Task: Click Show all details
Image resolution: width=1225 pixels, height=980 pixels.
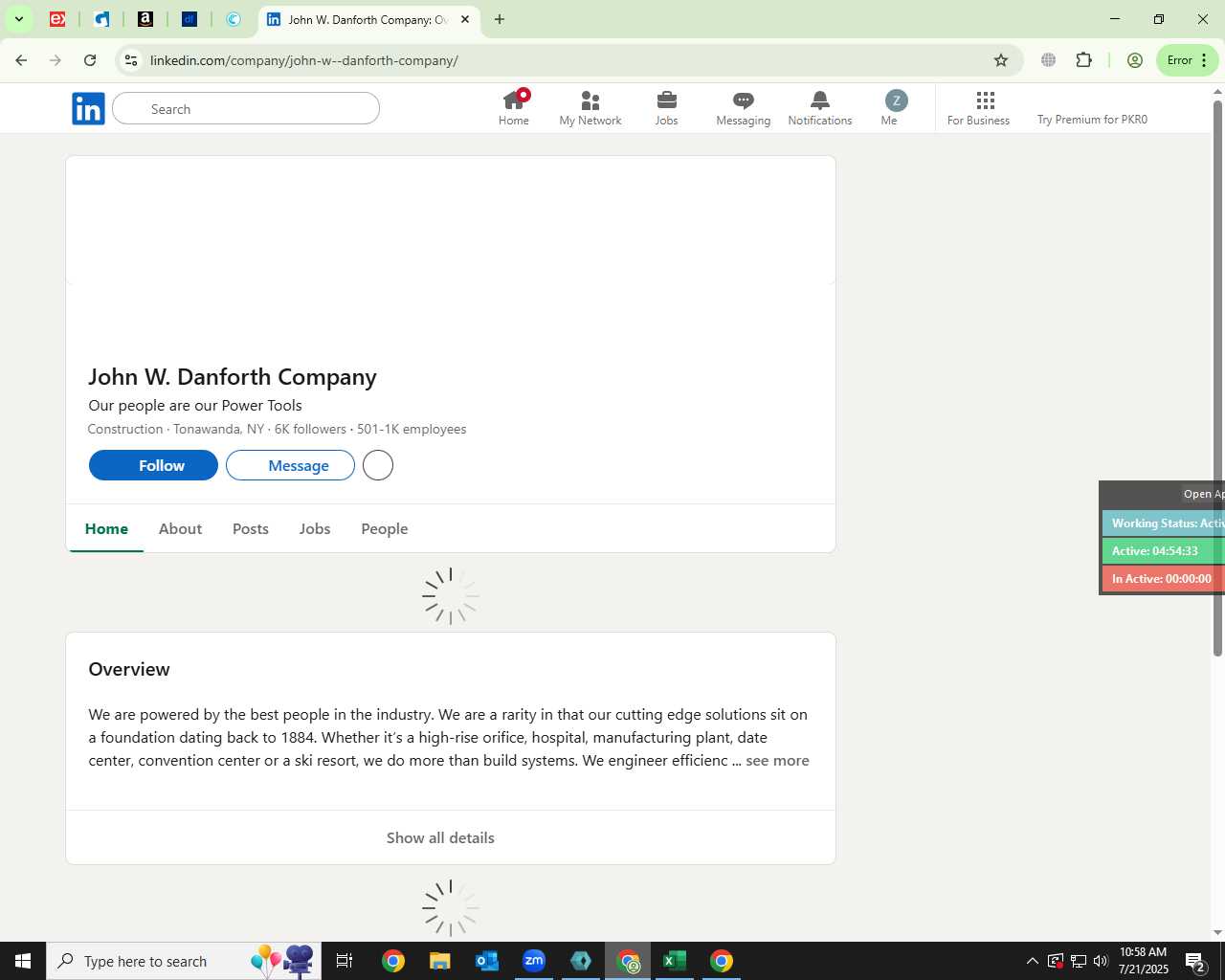Action: [x=440, y=838]
